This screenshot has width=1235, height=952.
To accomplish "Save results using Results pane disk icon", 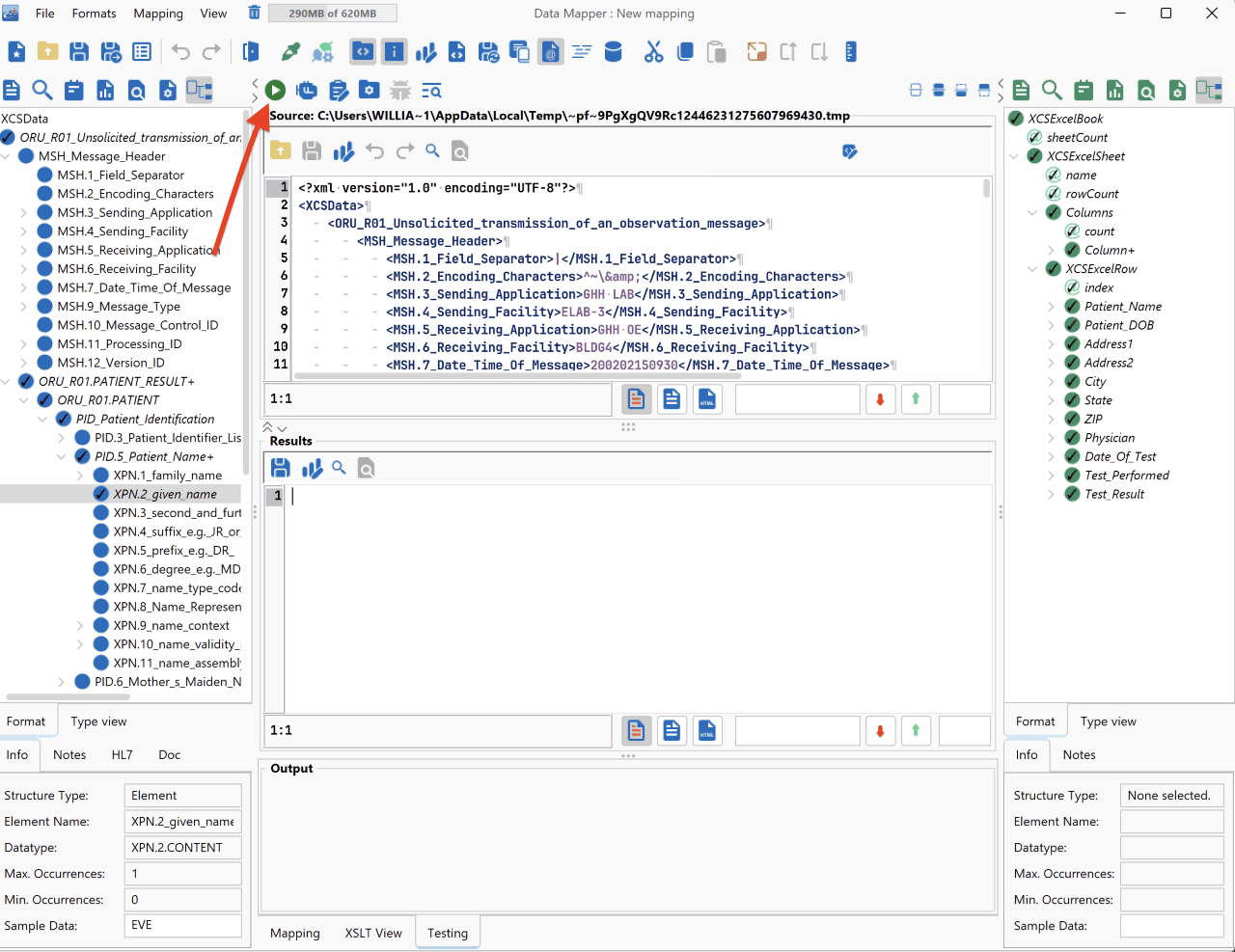I will pos(280,468).
